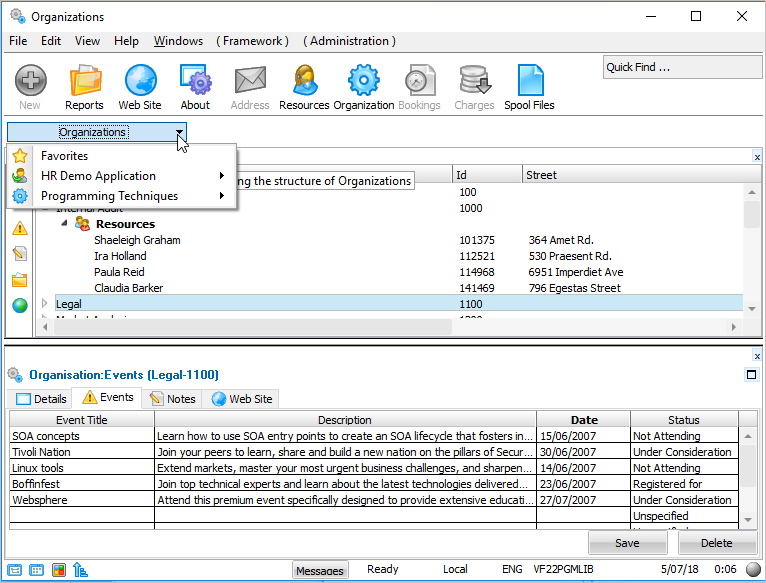Switch to the Details tab
This screenshot has width=766, height=583.
coord(41,399)
